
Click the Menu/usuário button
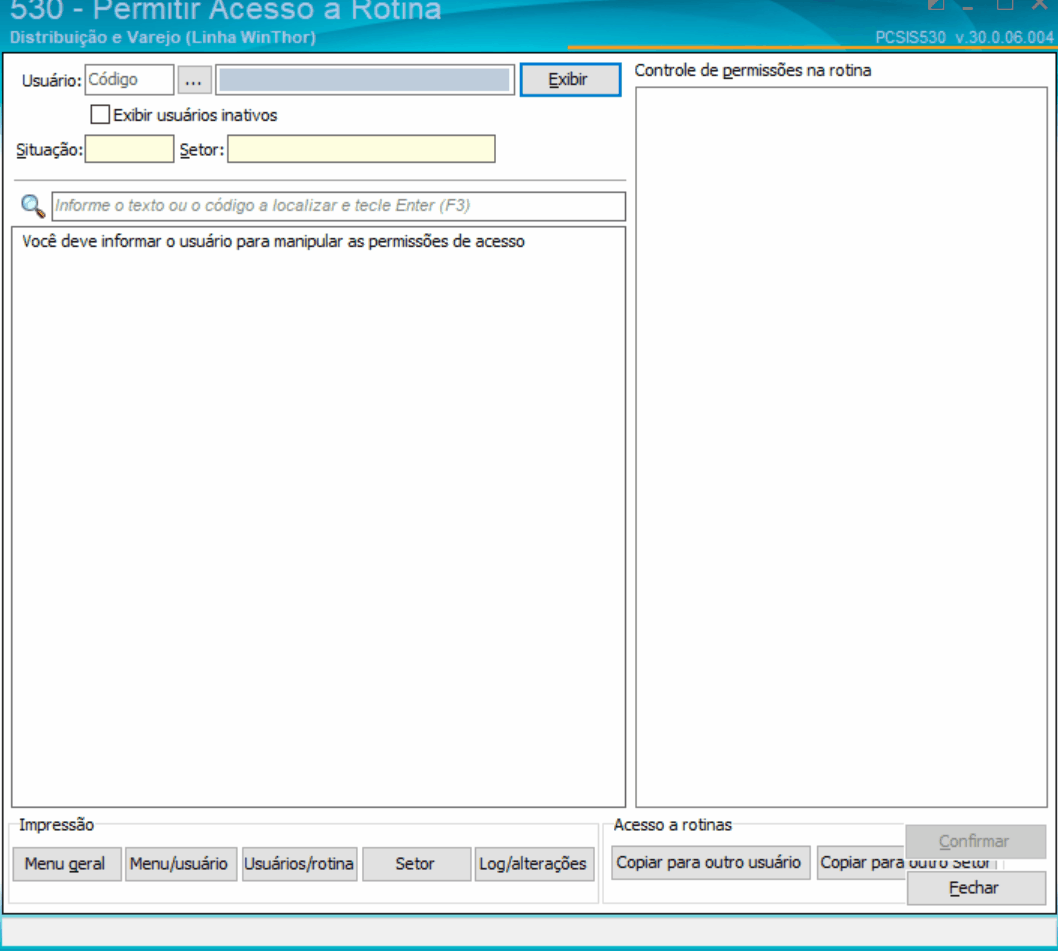click(180, 864)
